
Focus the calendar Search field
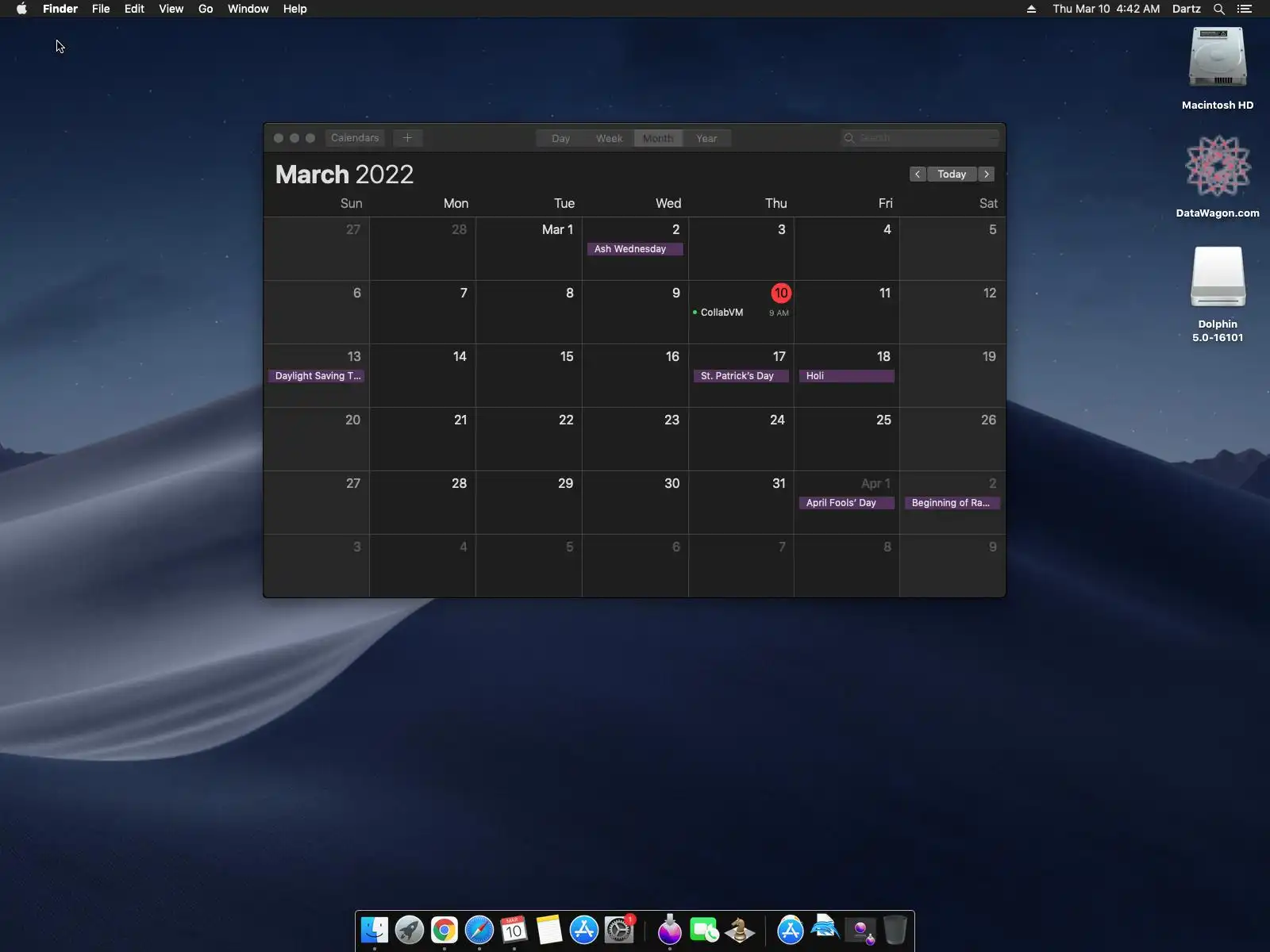921,138
